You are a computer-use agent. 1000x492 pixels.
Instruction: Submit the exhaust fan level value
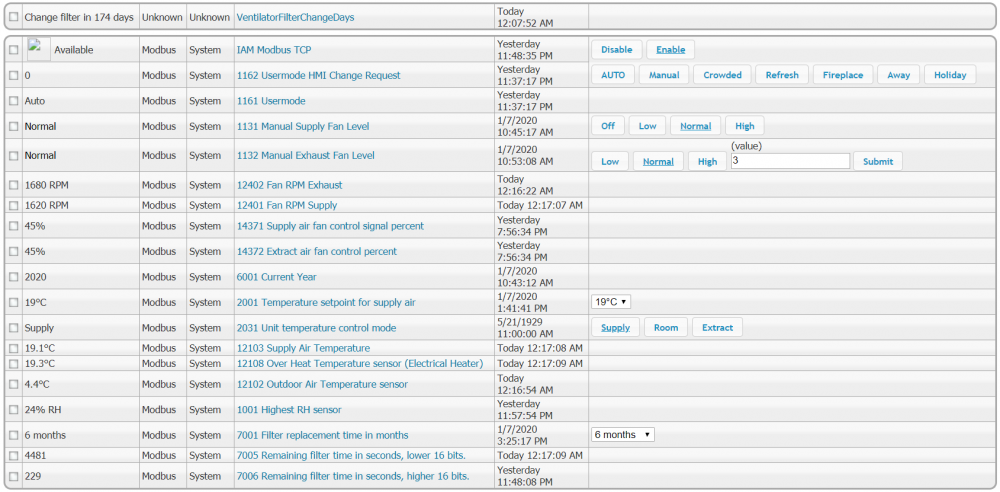click(877, 162)
